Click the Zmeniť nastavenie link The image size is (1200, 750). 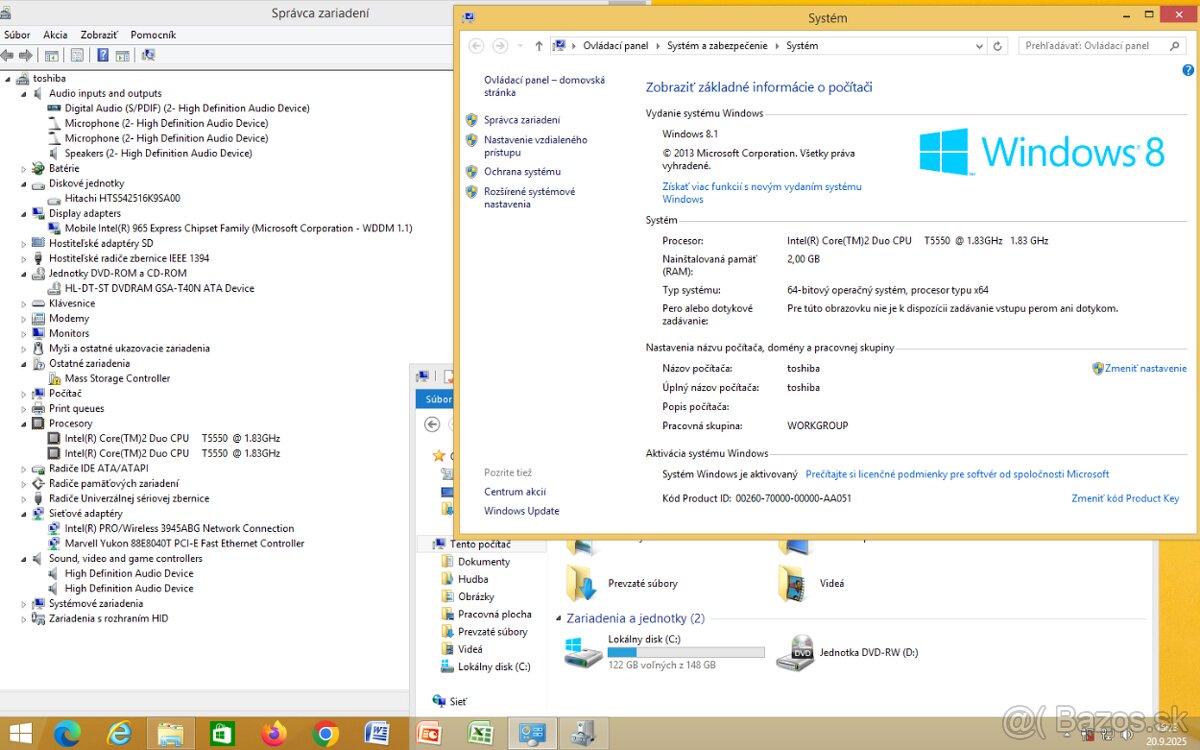click(1146, 368)
